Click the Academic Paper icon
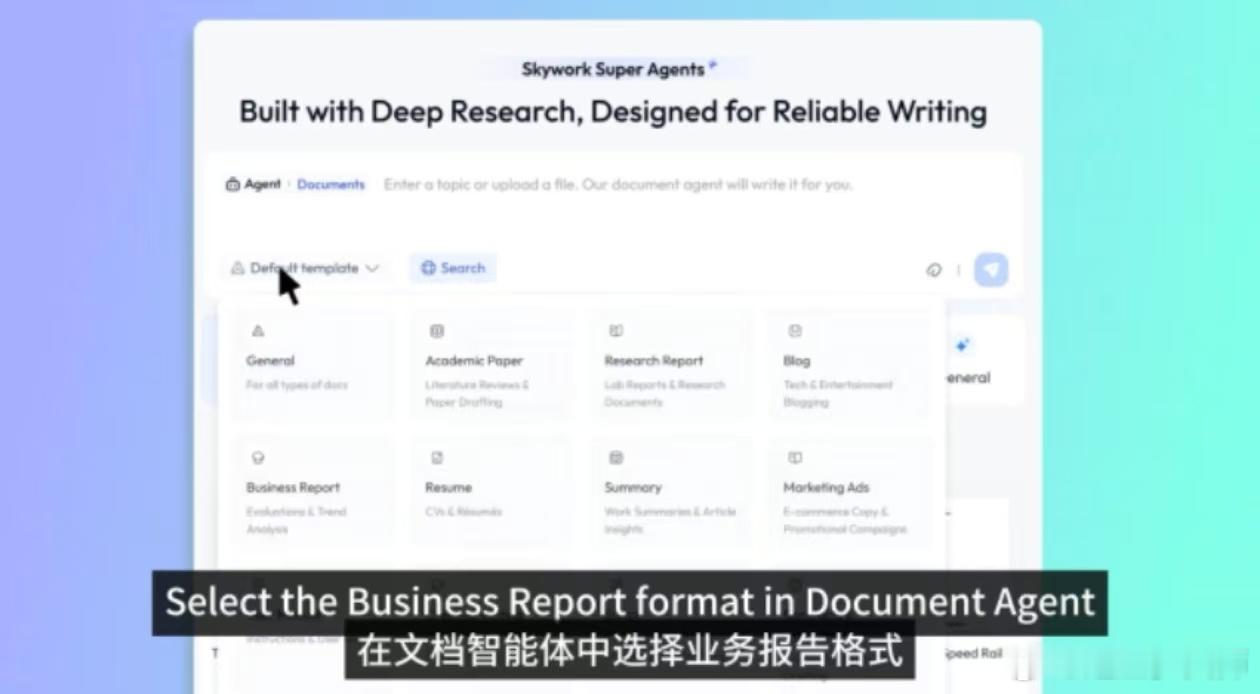Viewport: 1260px width, 694px height. [437, 331]
